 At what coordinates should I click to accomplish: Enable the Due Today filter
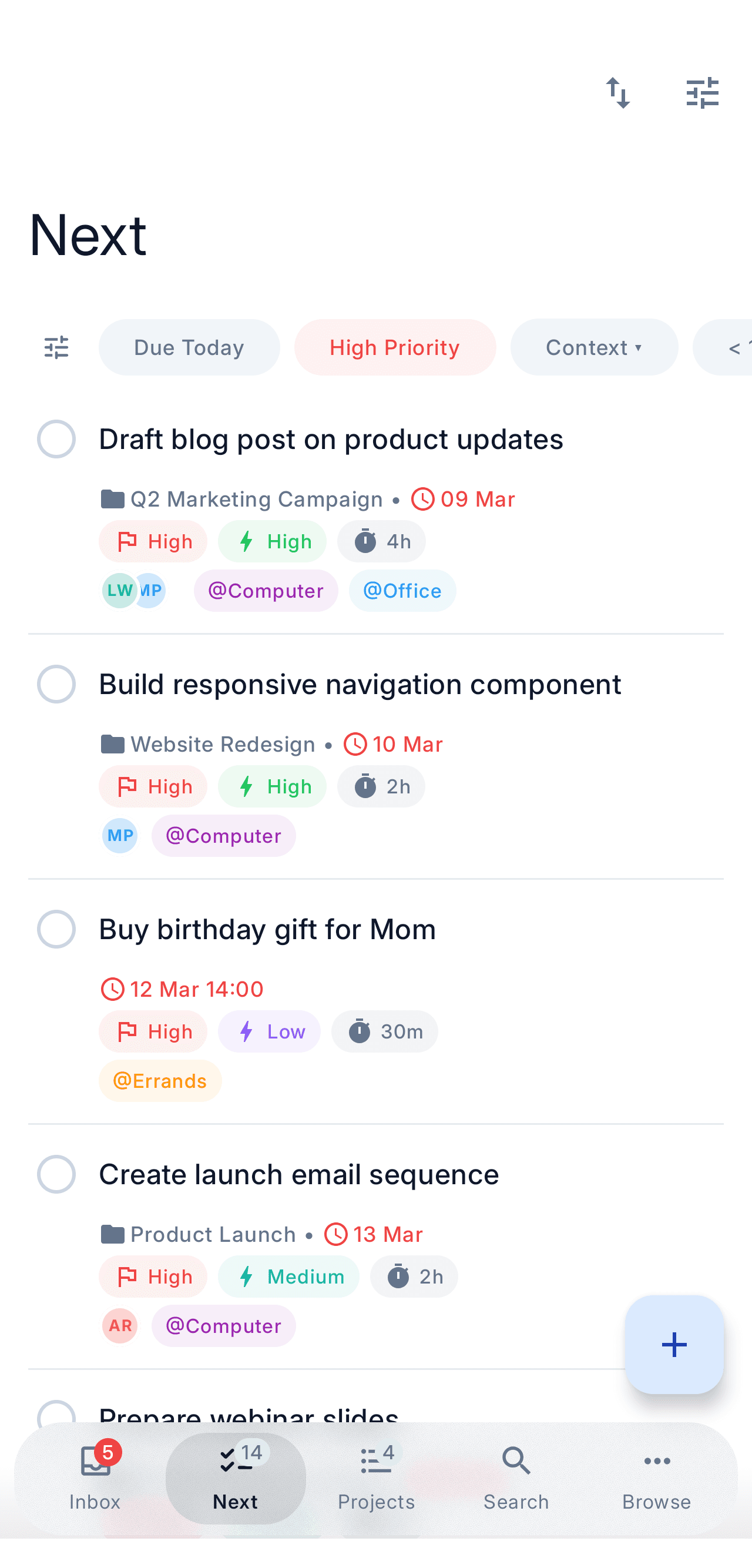click(189, 347)
